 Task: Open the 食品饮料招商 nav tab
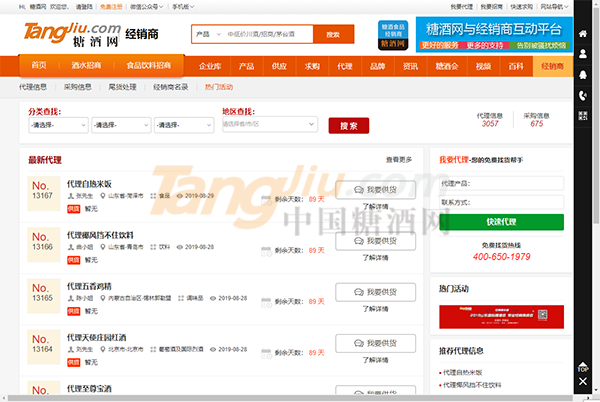click(149, 65)
